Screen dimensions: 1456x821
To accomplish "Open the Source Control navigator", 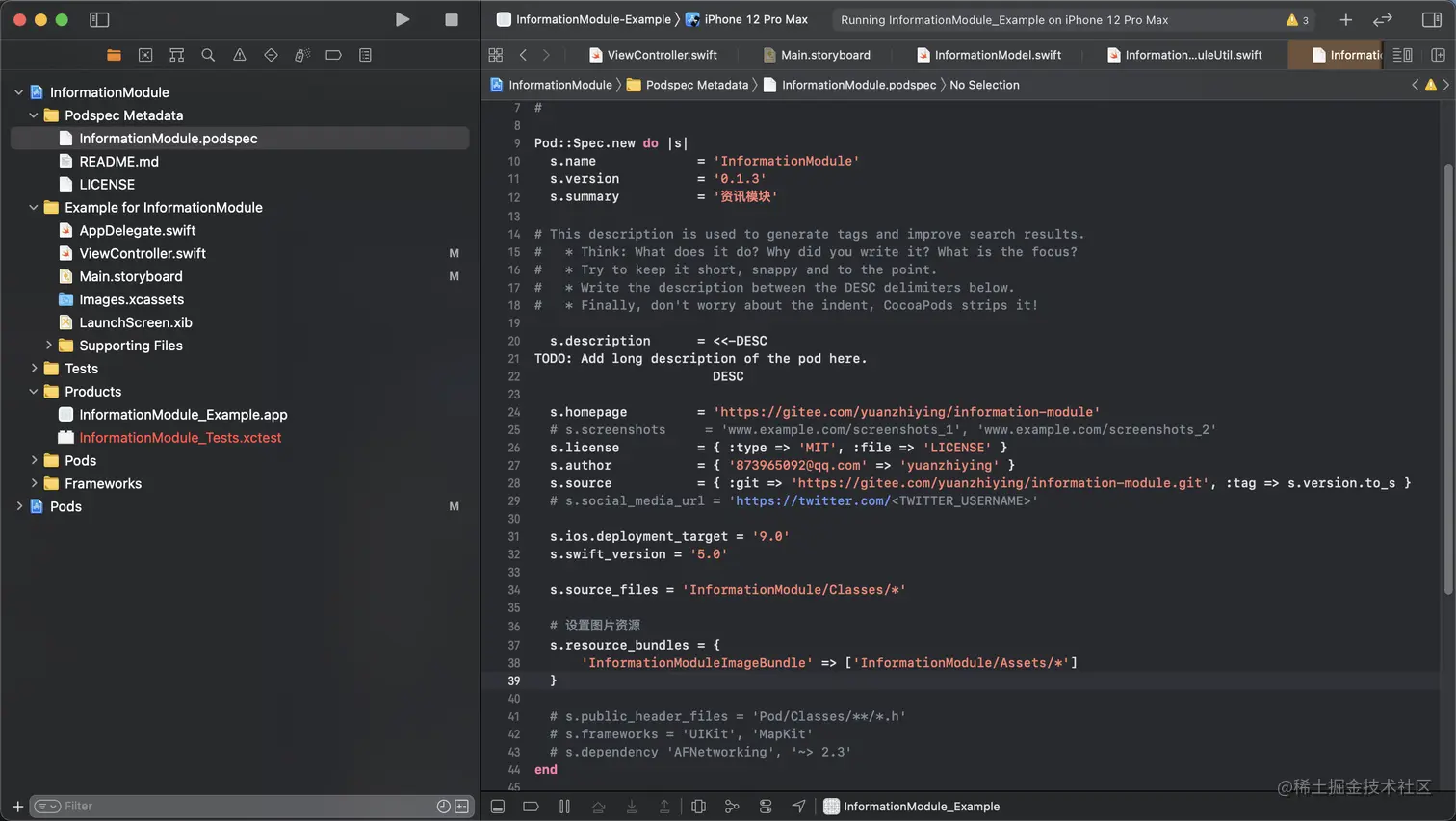I will tap(145, 55).
